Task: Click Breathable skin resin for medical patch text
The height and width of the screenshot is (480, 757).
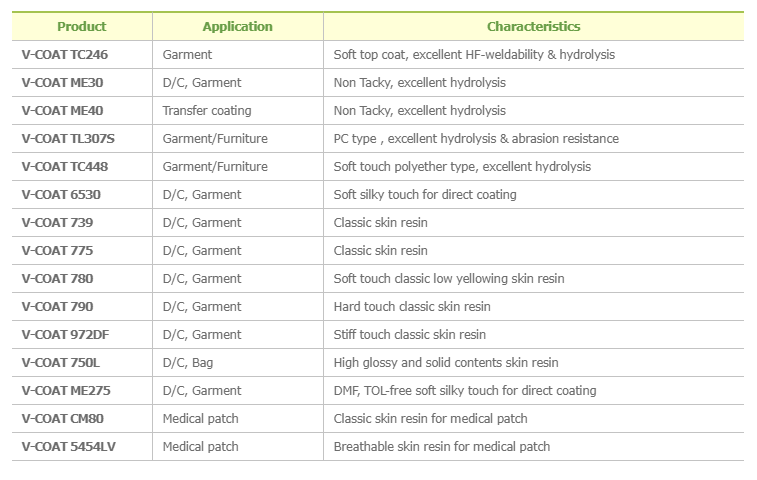Action: click(442, 447)
